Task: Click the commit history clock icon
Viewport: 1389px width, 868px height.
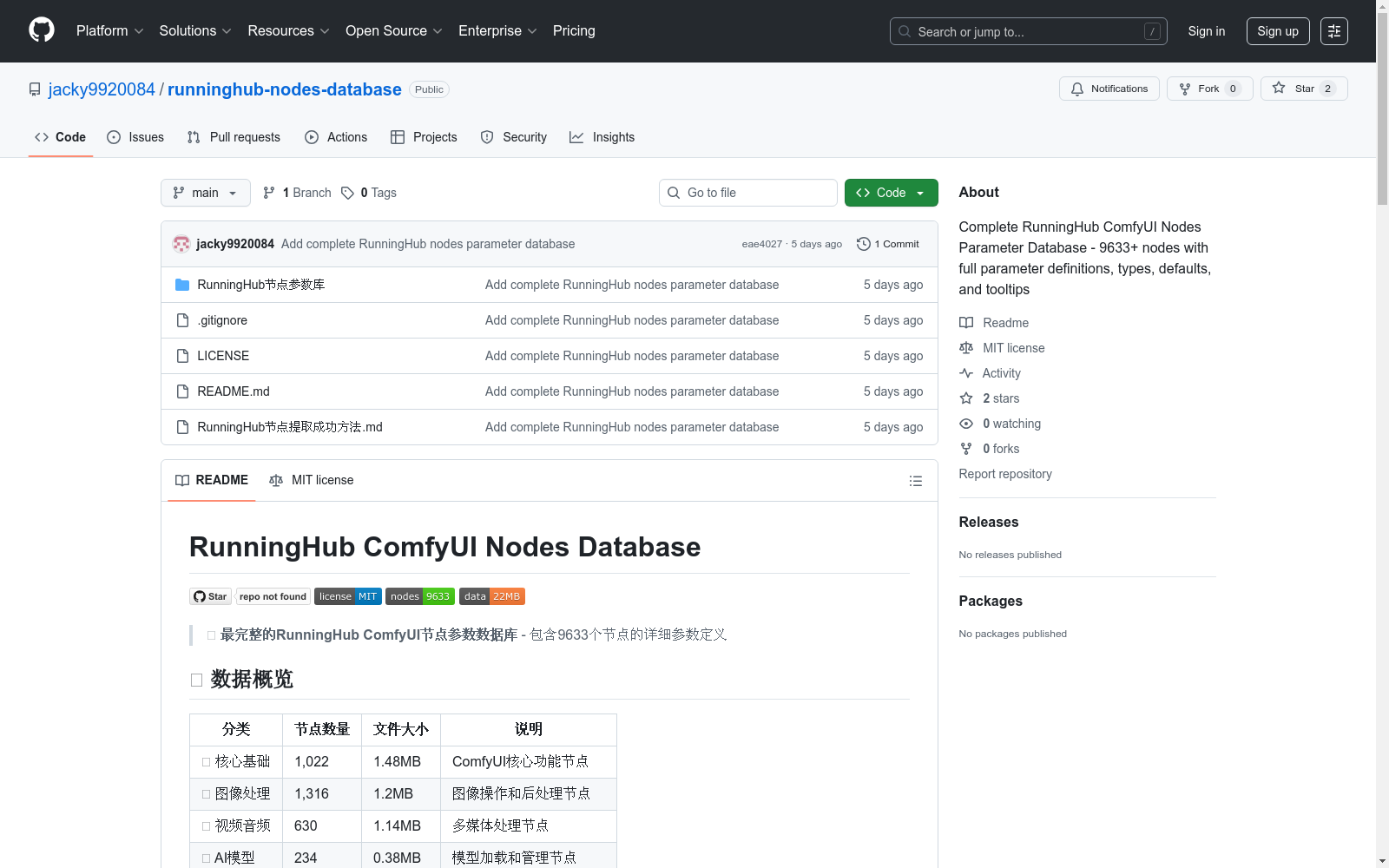Action: pyautogui.click(x=863, y=244)
